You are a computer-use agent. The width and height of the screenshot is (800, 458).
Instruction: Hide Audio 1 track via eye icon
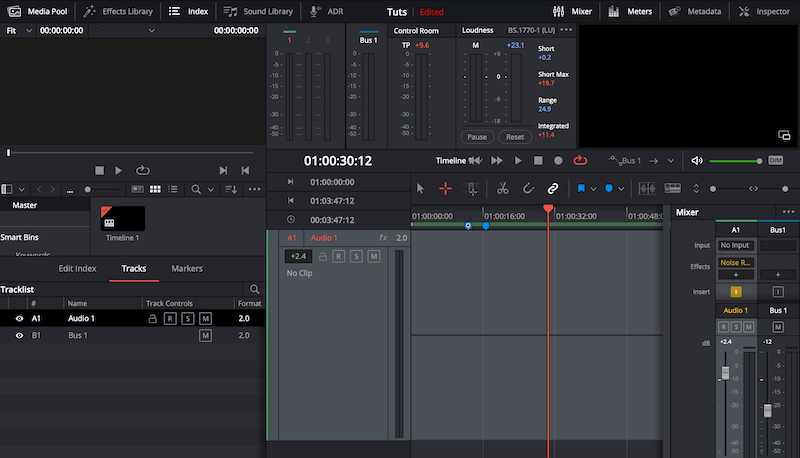[x=19, y=318]
